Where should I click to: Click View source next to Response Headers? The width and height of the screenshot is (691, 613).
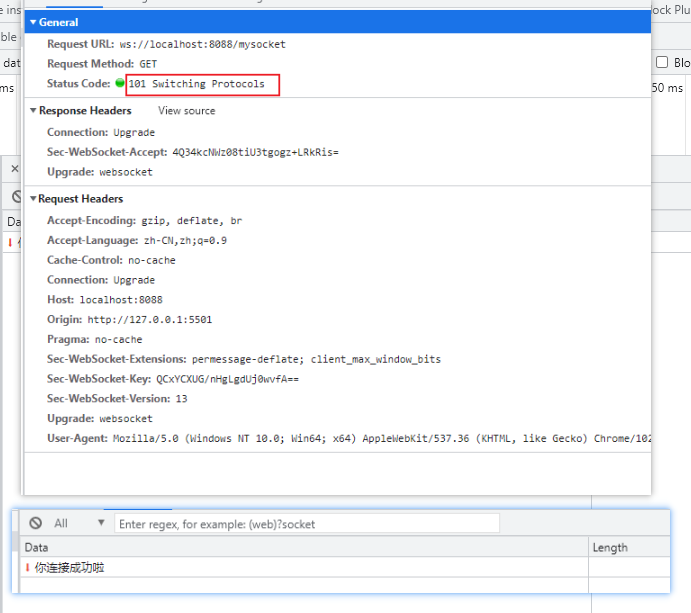pos(186,111)
